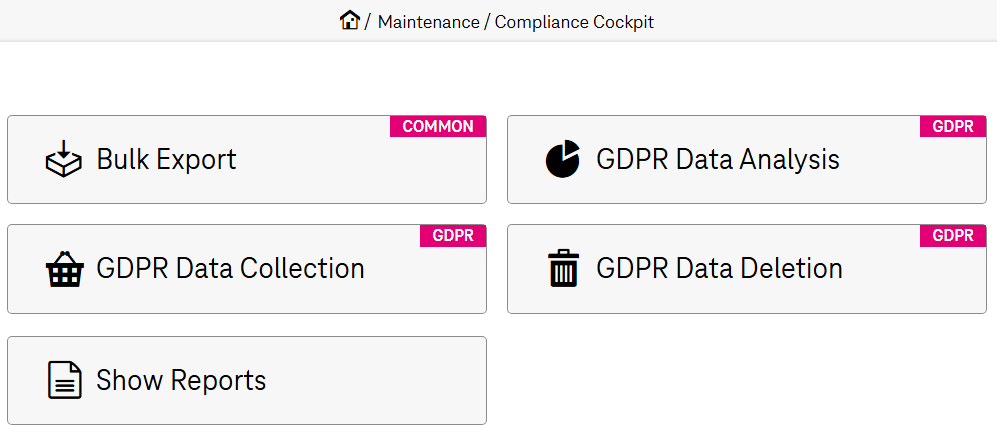This screenshot has width=997, height=440.
Task: Click the GDPR tag on Data Analysis tile
Action: (x=953, y=126)
